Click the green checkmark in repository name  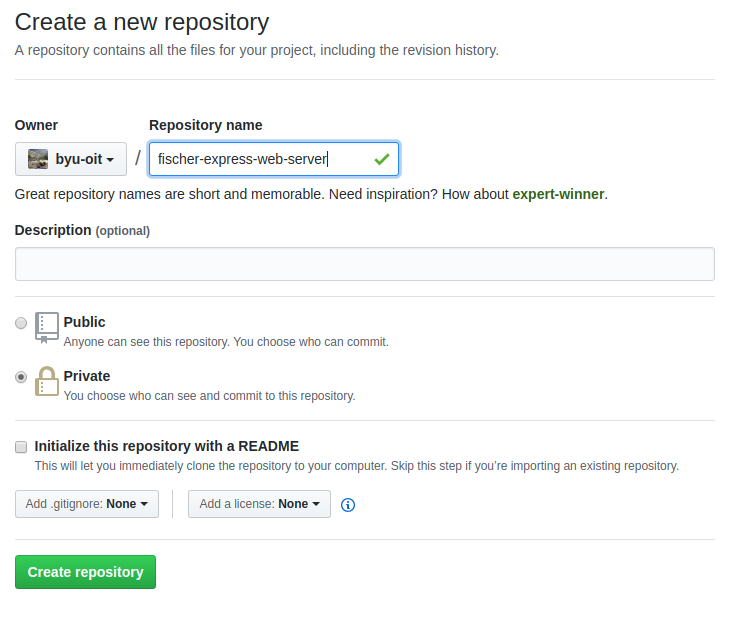point(382,160)
